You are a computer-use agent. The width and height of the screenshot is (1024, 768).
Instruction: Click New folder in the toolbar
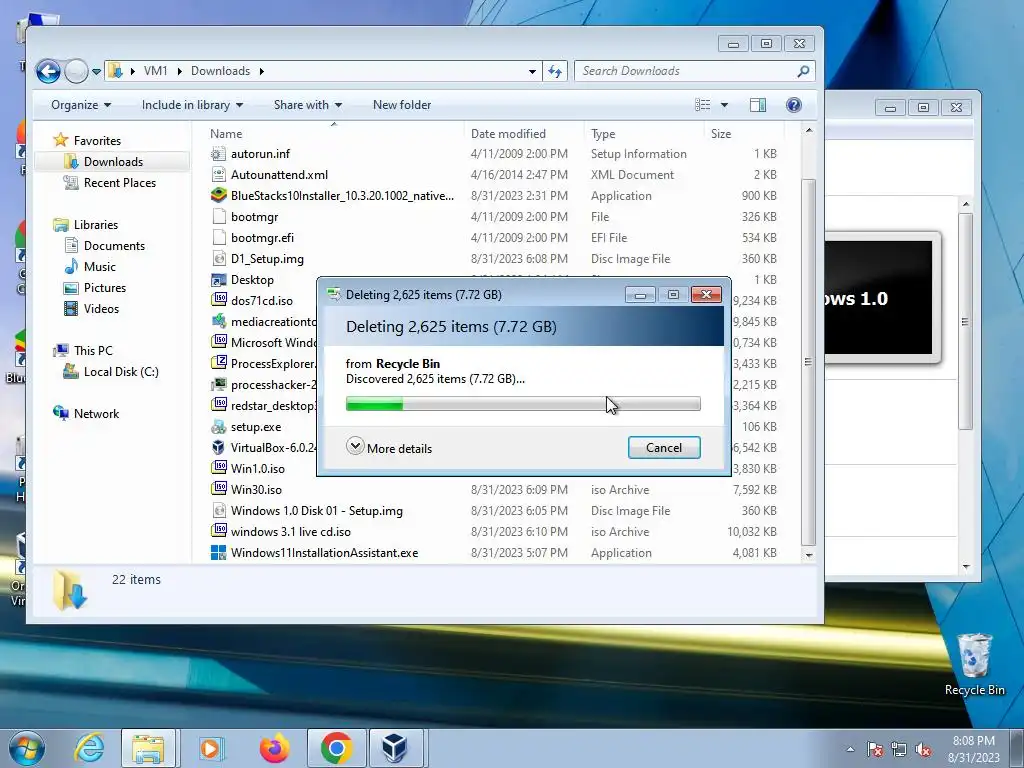coord(402,105)
